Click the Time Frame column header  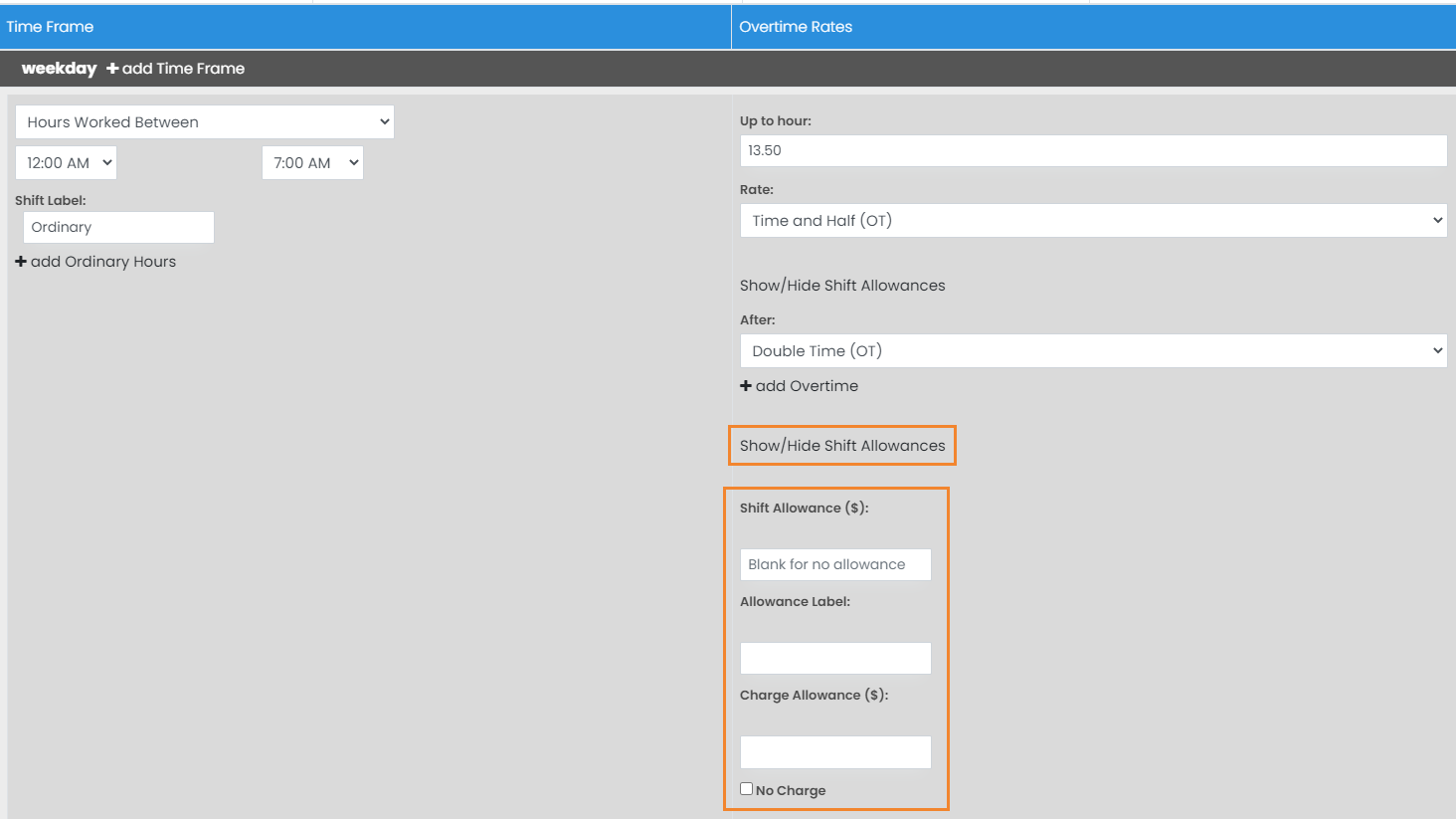tap(50, 27)
